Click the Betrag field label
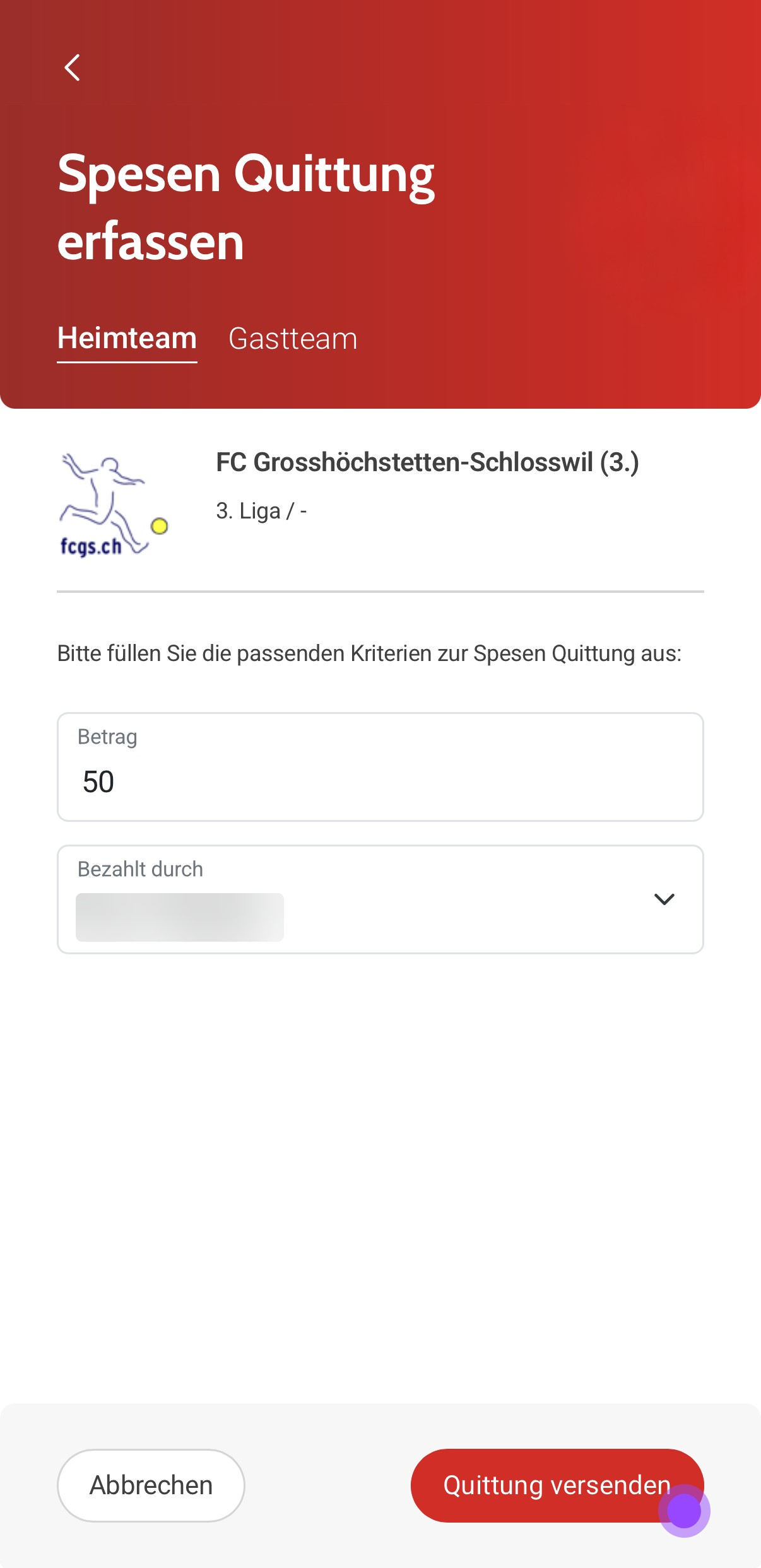761x1568 pixels. [x=107, y=737]
